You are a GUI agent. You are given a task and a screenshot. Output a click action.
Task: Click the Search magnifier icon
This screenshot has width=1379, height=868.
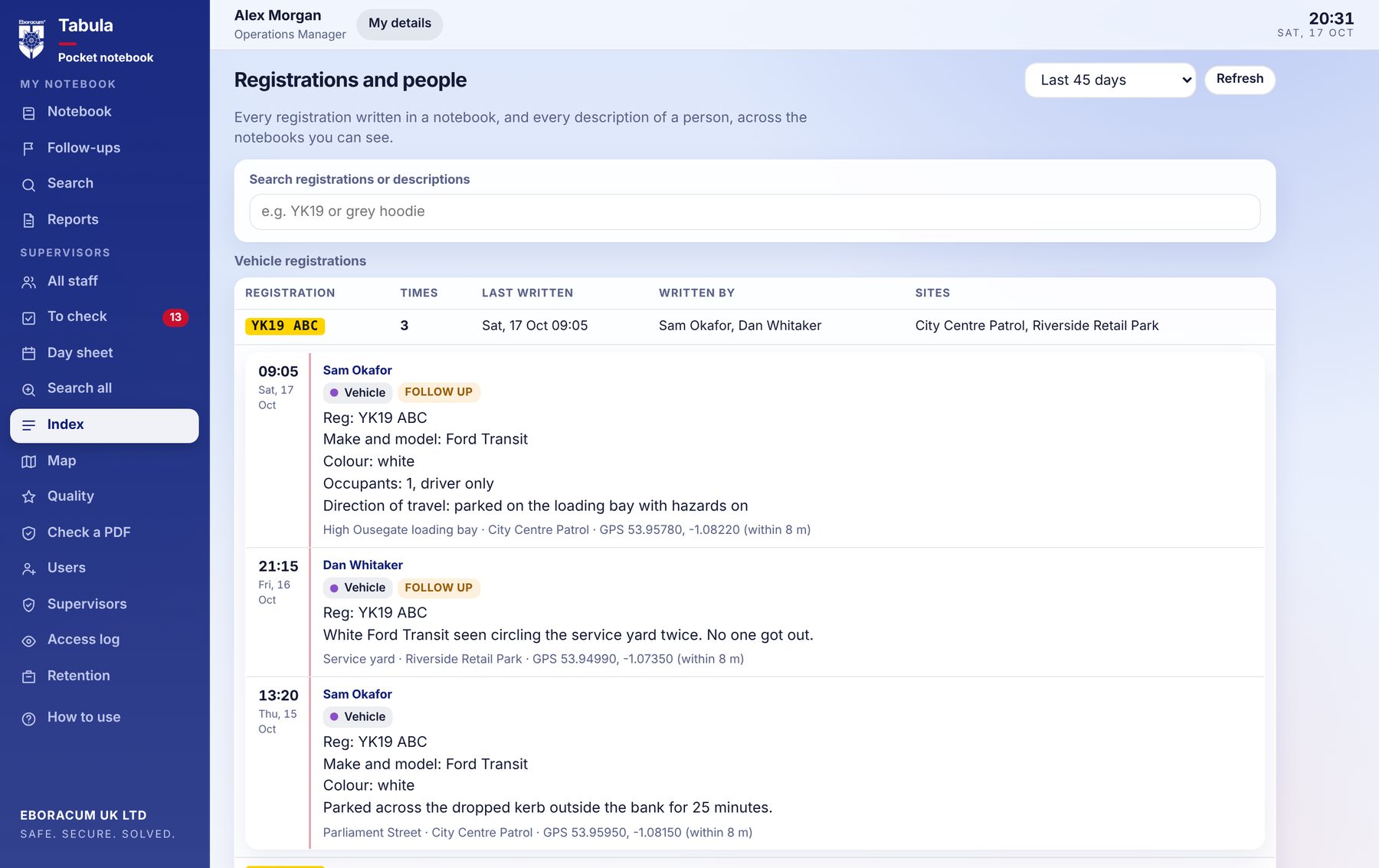(29, 185)
